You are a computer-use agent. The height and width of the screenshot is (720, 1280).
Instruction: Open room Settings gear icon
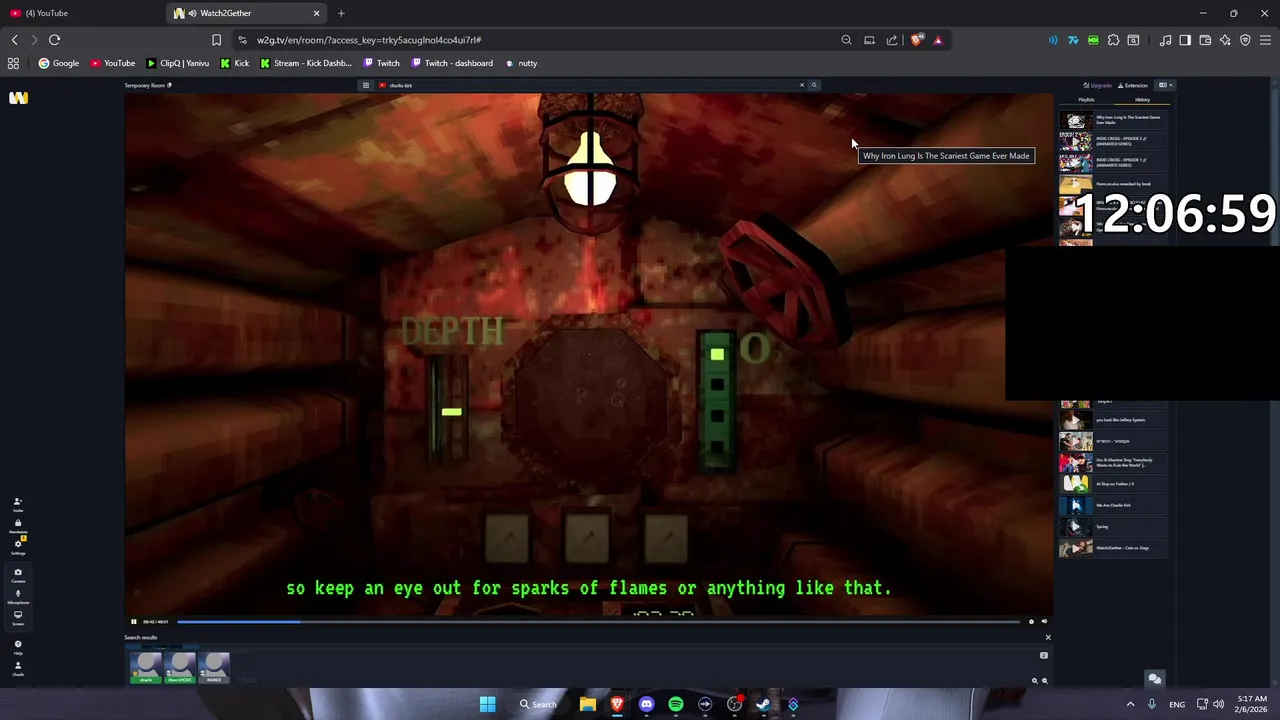17,546
